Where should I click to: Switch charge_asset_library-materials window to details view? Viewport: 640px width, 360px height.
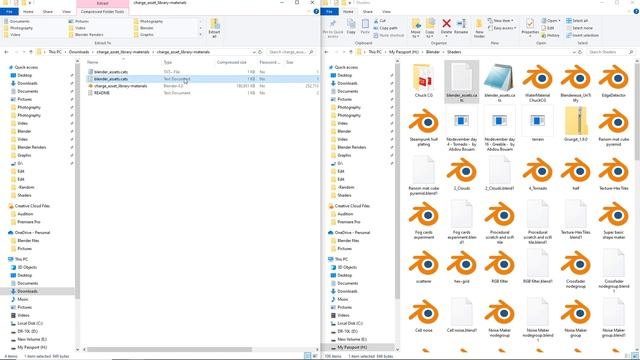click(308, 356)
